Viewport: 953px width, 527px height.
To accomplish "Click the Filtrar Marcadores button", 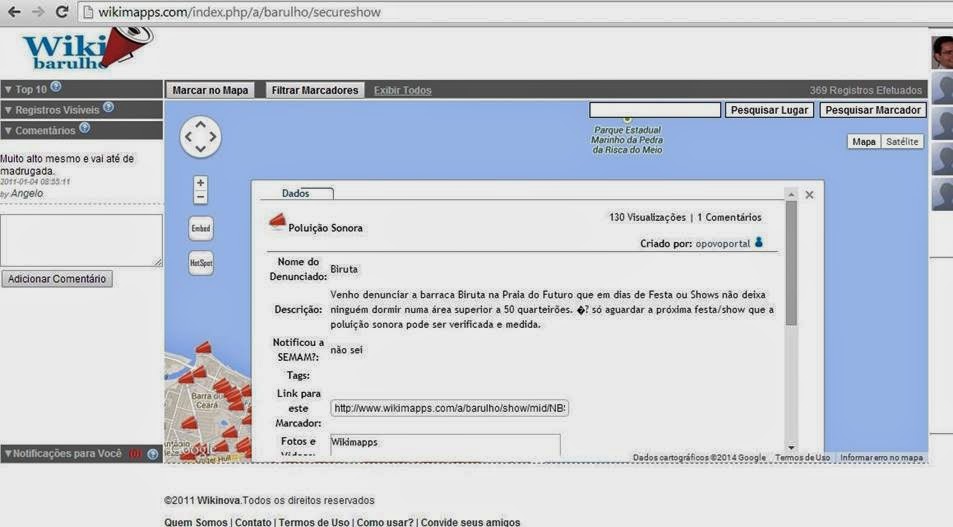I will tap(315, 90).
